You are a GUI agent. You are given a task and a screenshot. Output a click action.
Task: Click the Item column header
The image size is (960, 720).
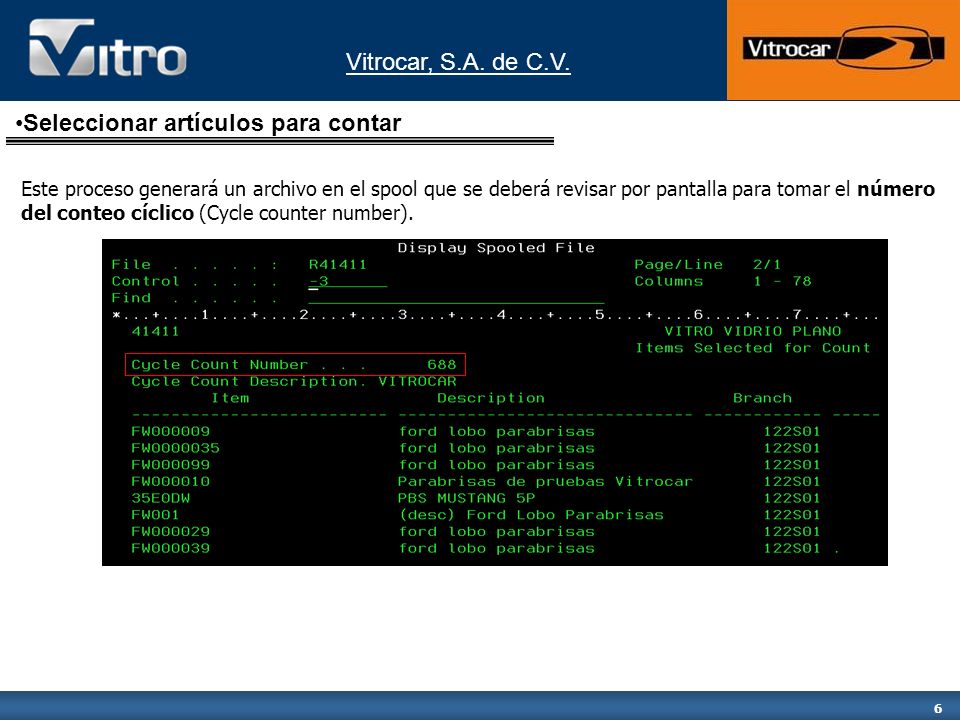click(230, 398)
